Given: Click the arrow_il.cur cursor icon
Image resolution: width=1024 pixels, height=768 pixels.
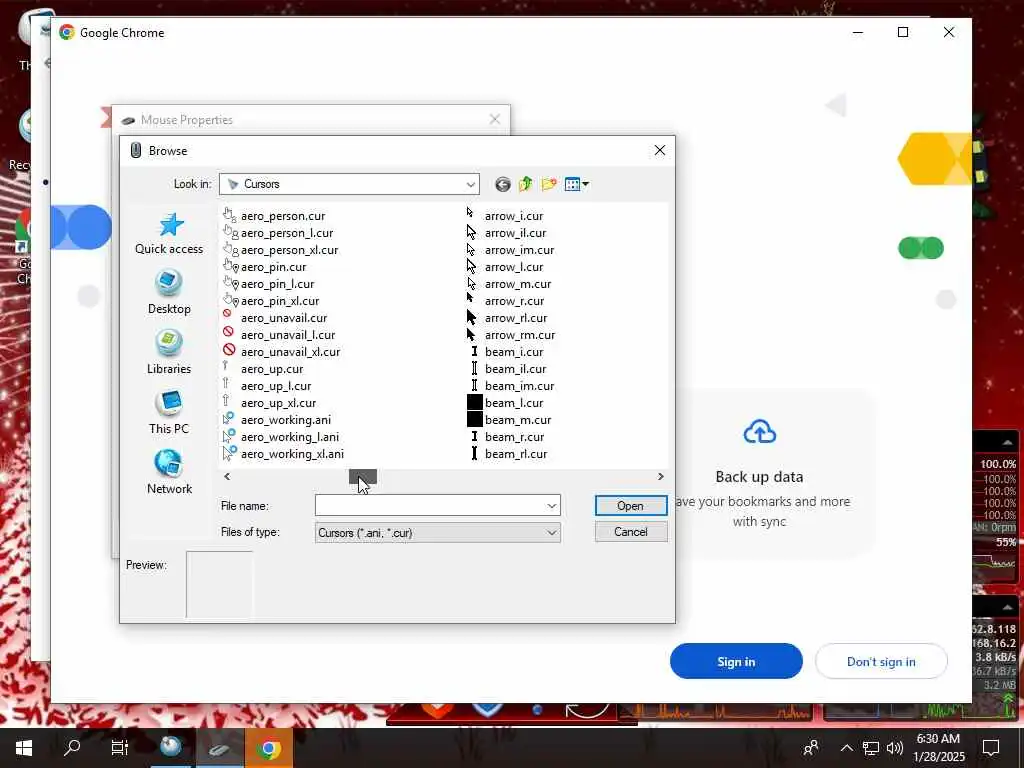Looking at the screenshot, I should point(472,232).
